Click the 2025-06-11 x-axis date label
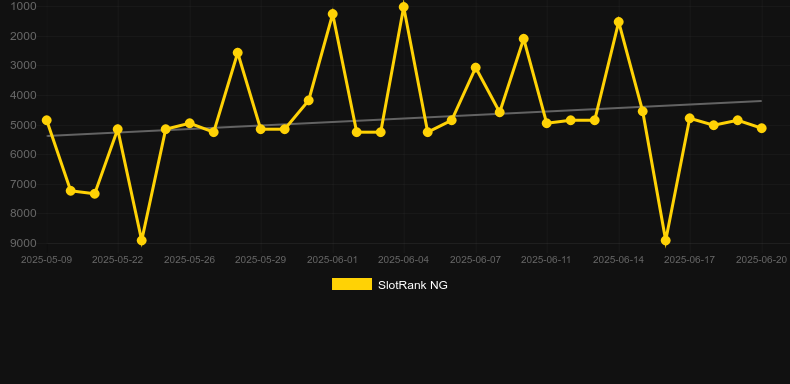The height and width of the screenshot is (384, 790). (546, 260)
